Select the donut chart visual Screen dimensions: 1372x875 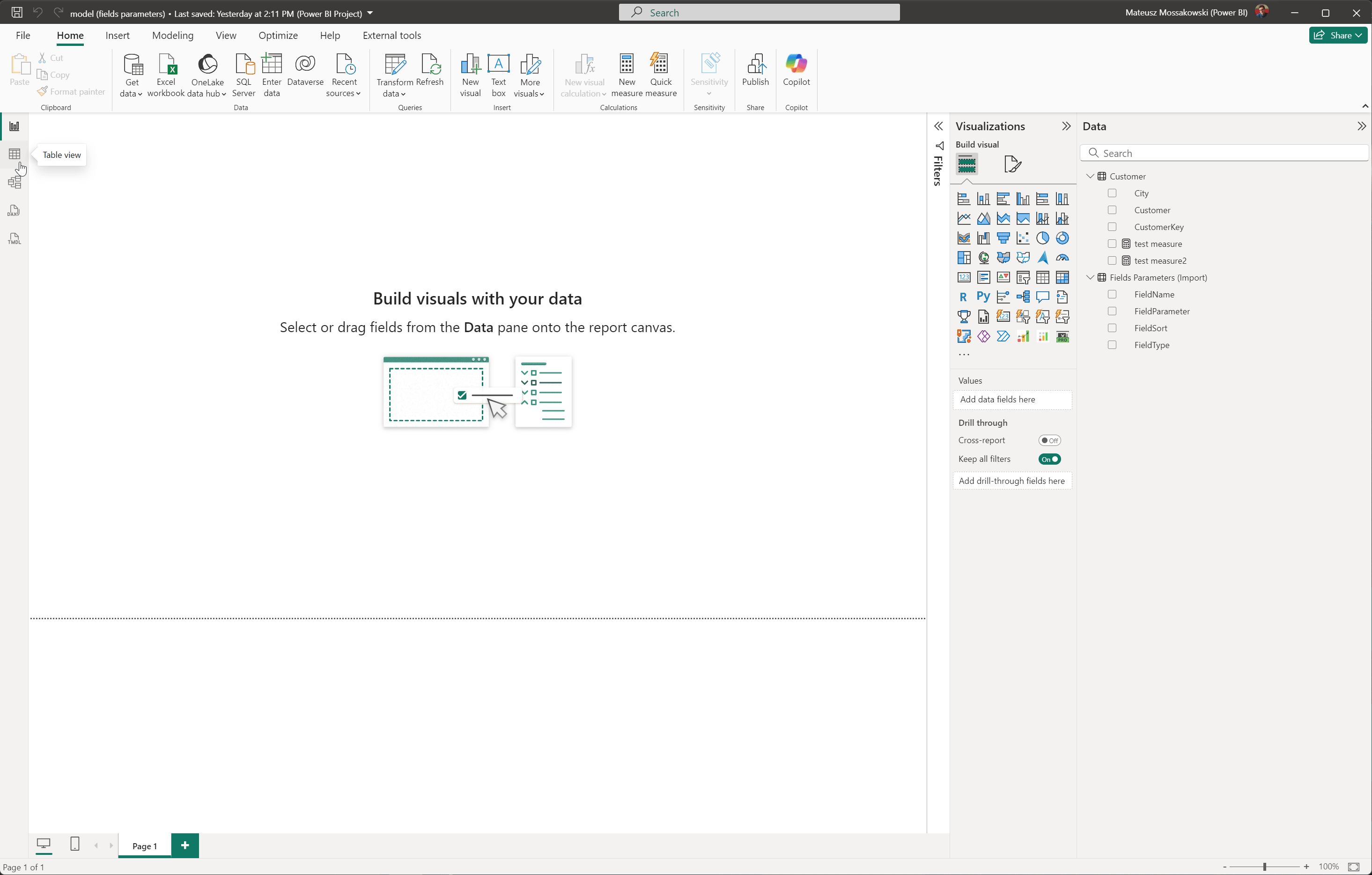[x=1062, y=238]
